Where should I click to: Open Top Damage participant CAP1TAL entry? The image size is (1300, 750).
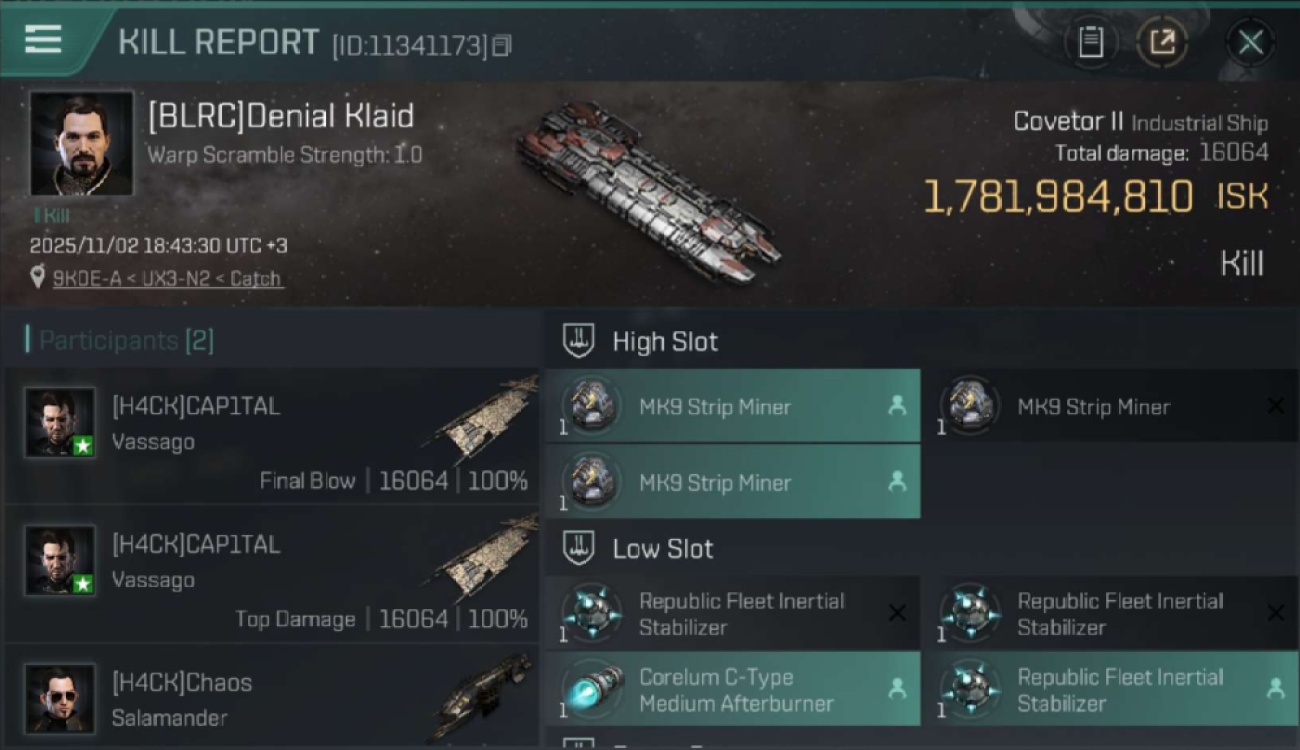click(270, 574)
